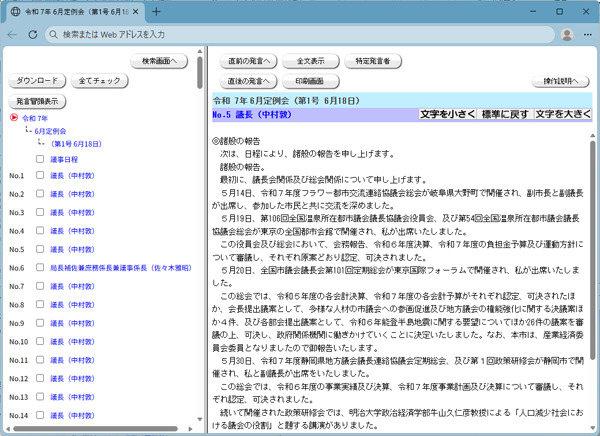Open the browser three-dot menu

click(588, 34)
